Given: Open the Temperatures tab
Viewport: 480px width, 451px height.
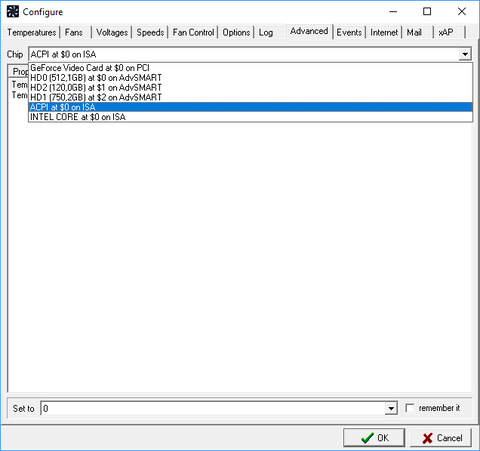Looking at the screenshot, I should coord(32,32).
